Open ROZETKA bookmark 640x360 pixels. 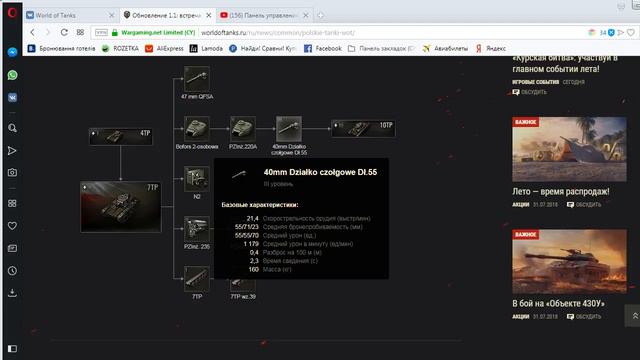(120, 49)
